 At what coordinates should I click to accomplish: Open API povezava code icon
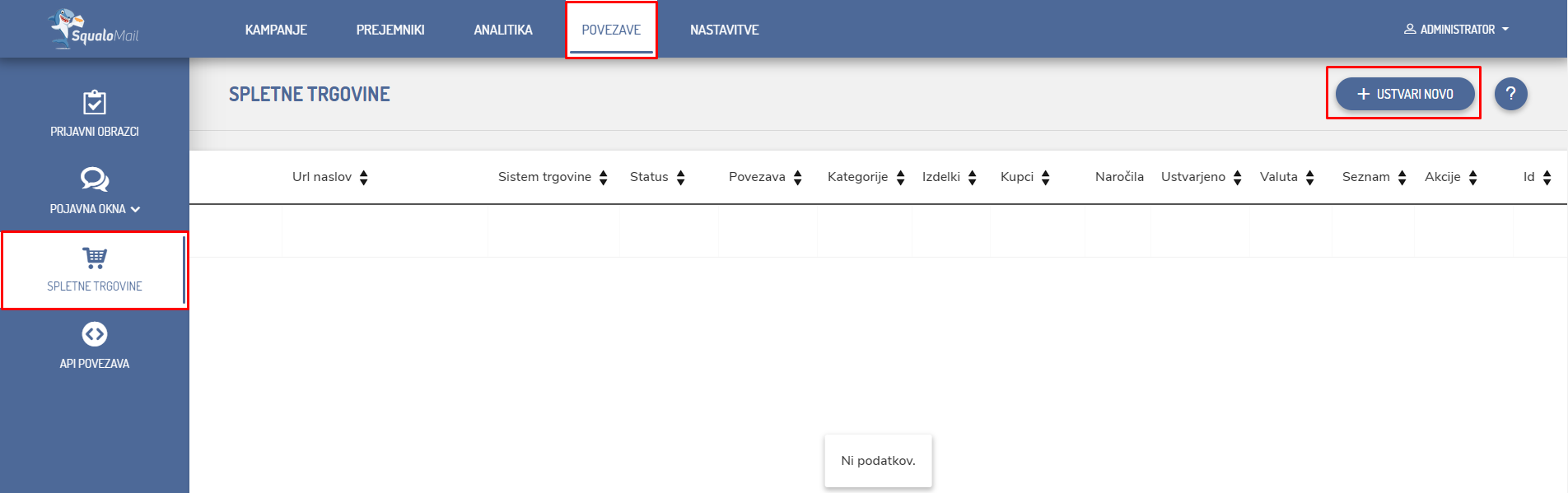(x=95, y=334)
